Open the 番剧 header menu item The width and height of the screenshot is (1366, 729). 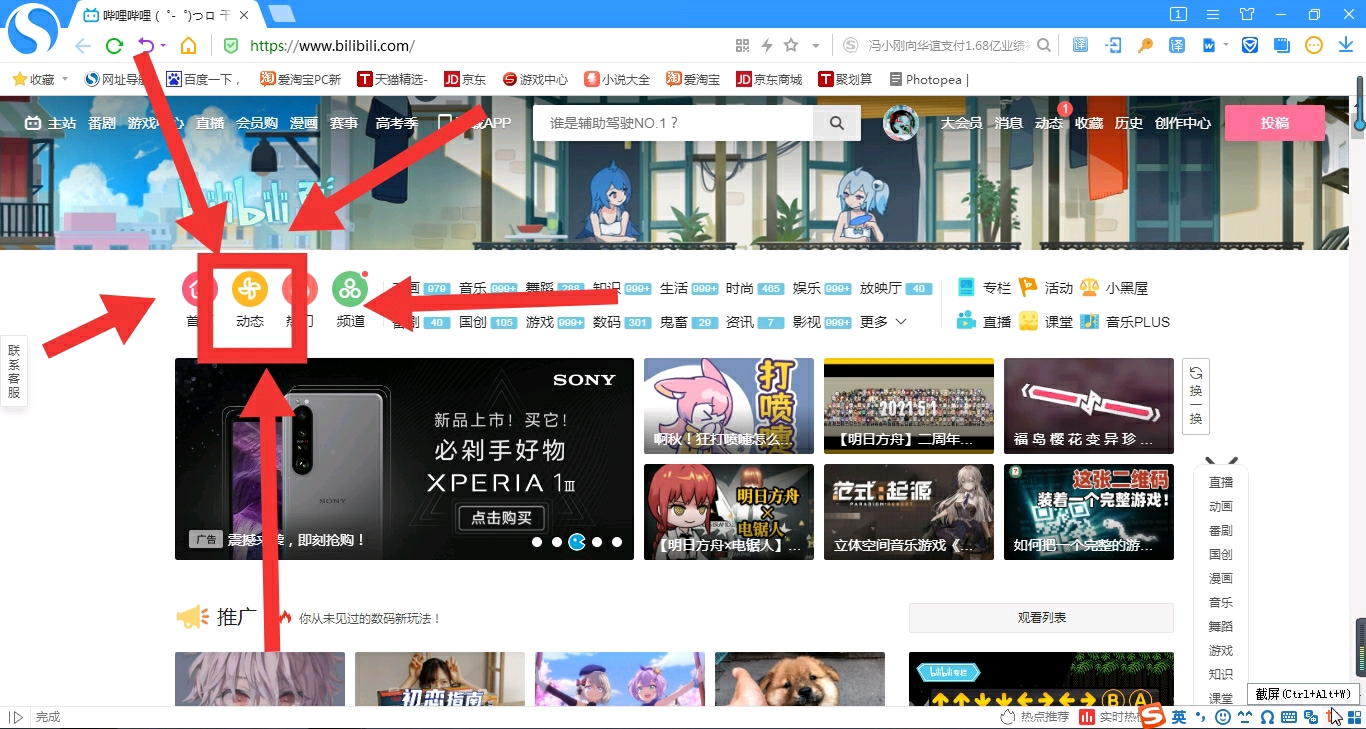102,123
